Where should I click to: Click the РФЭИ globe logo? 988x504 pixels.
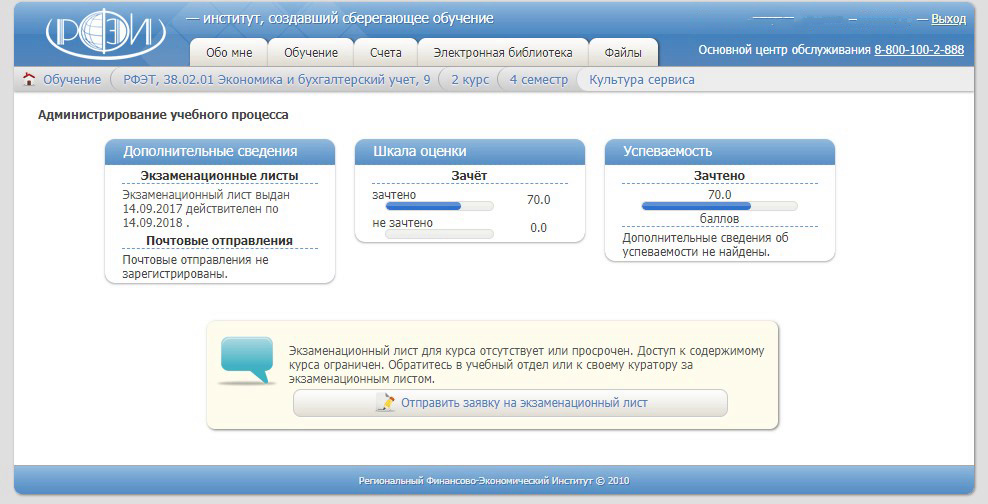click(105, 37)
